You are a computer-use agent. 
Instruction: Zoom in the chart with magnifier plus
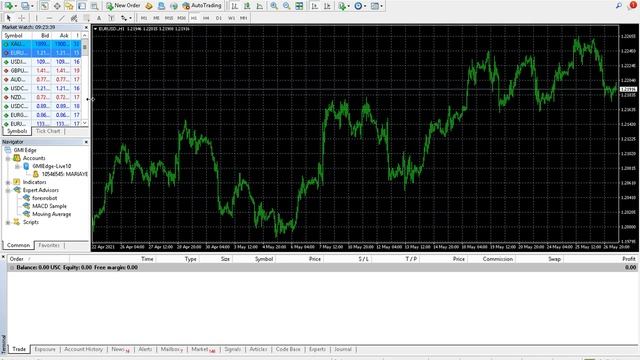[274, 6]
